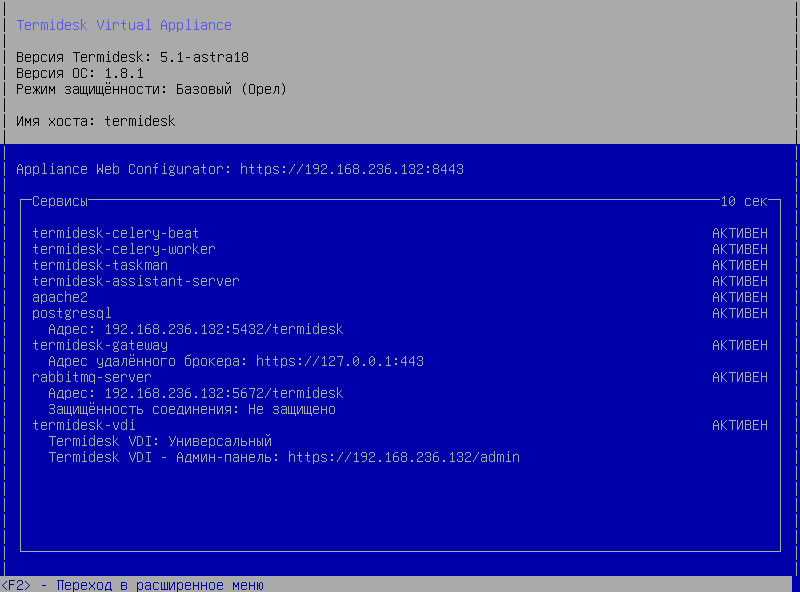800x592 pixels.
Task: Select the termidesk-assistant-server service row
Action: point(400,281)
